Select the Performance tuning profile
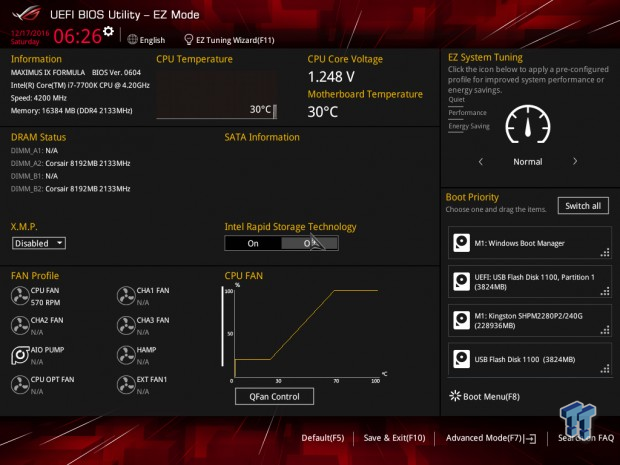620x465 pixels. (x=467, y=113)
